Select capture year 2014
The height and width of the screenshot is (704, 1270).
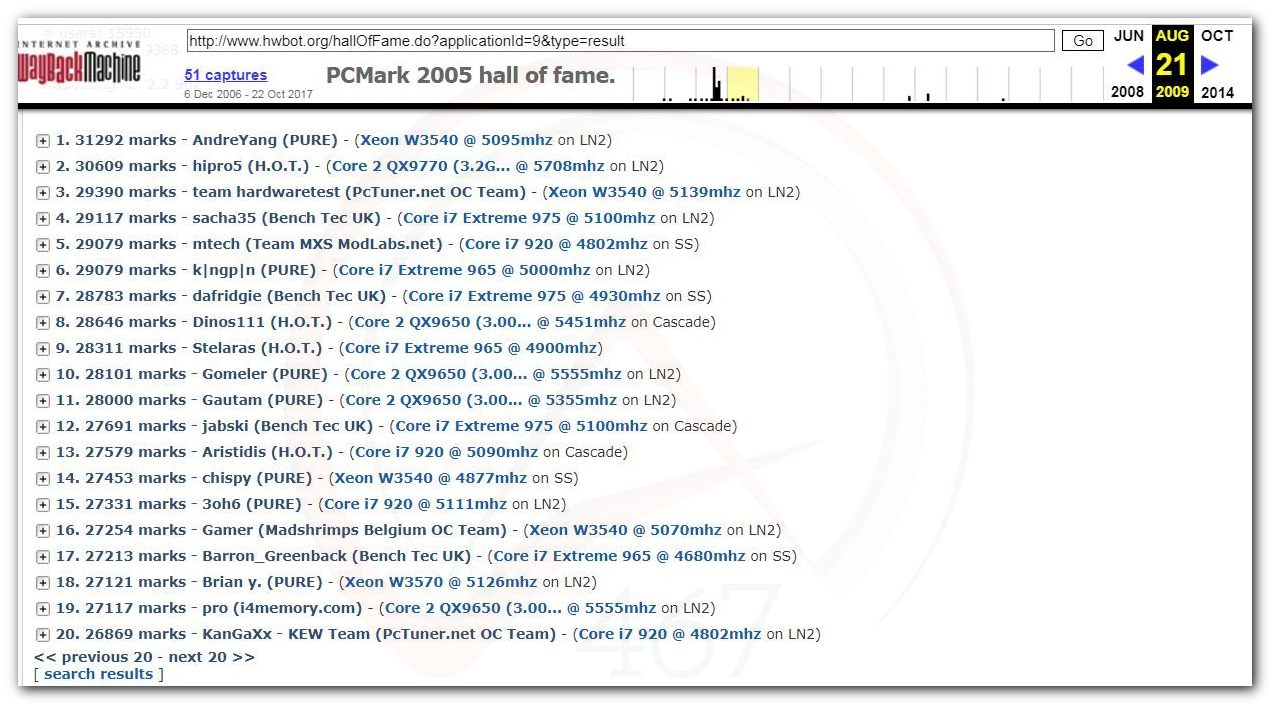click(x=1217, y=92)
